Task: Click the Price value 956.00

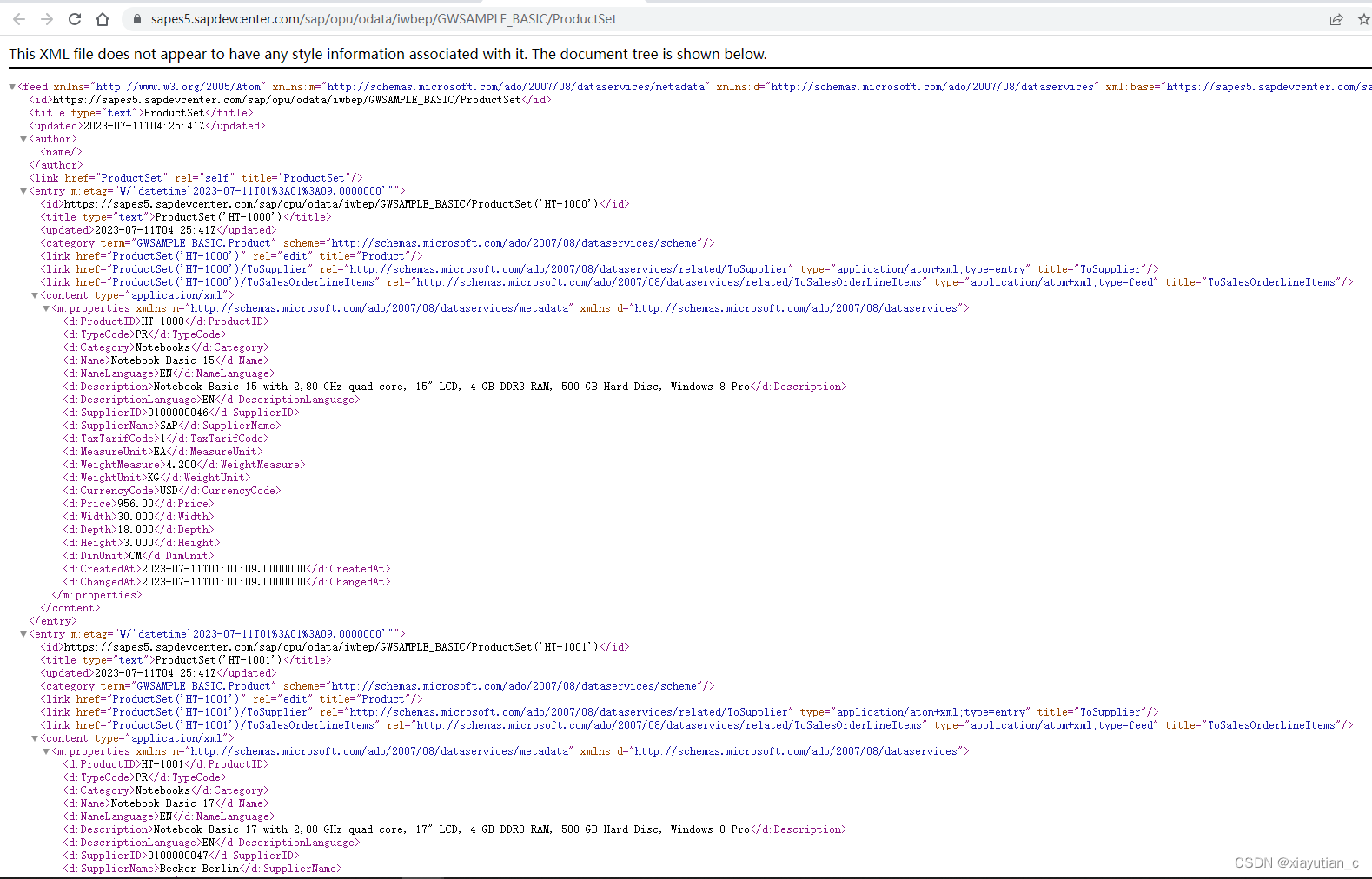Action: click(136, 504)
